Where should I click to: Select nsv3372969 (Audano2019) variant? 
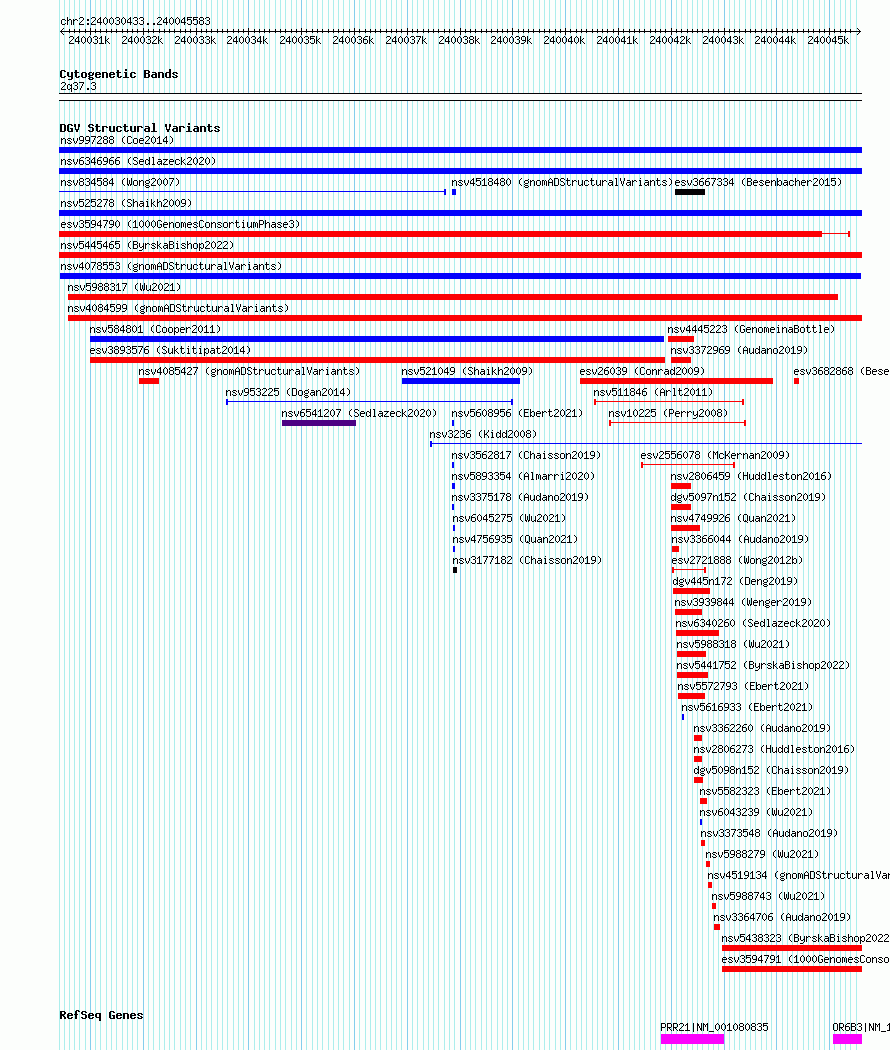[739, 350]
